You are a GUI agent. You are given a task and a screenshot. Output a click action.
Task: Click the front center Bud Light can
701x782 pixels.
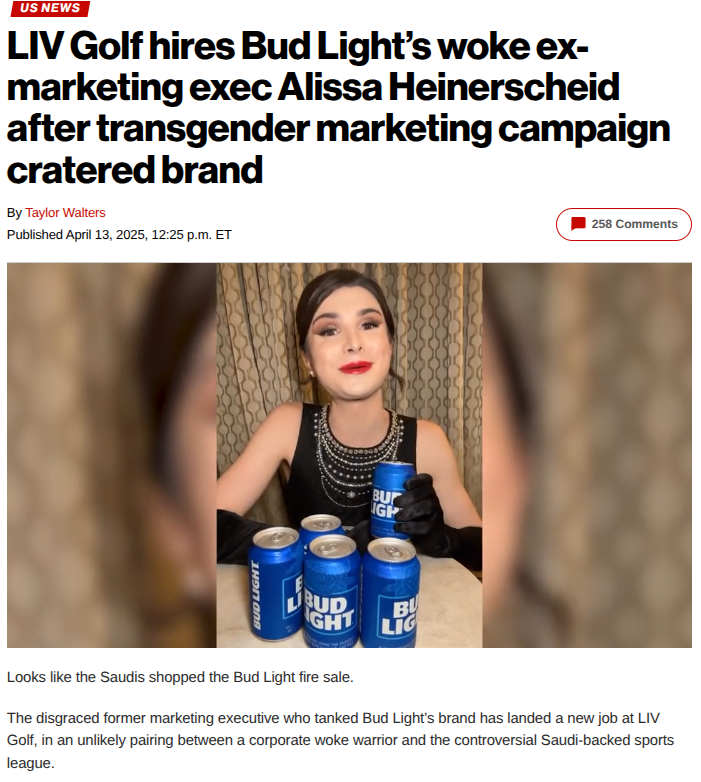pyautogui.click(x=331, y=591)
